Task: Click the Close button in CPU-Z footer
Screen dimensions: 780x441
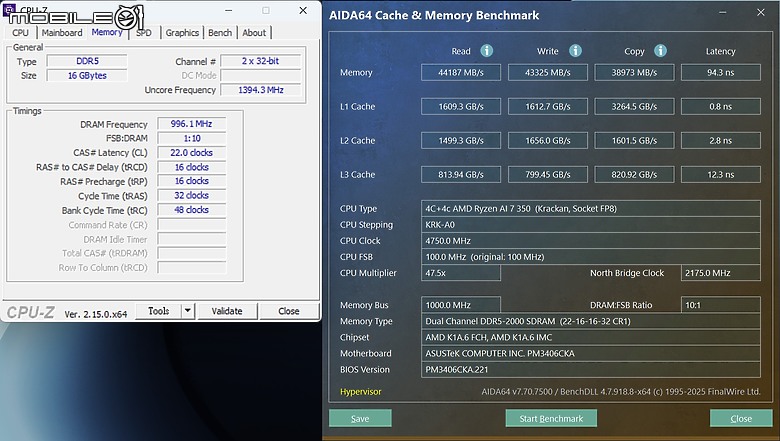Action: [289, 311]
